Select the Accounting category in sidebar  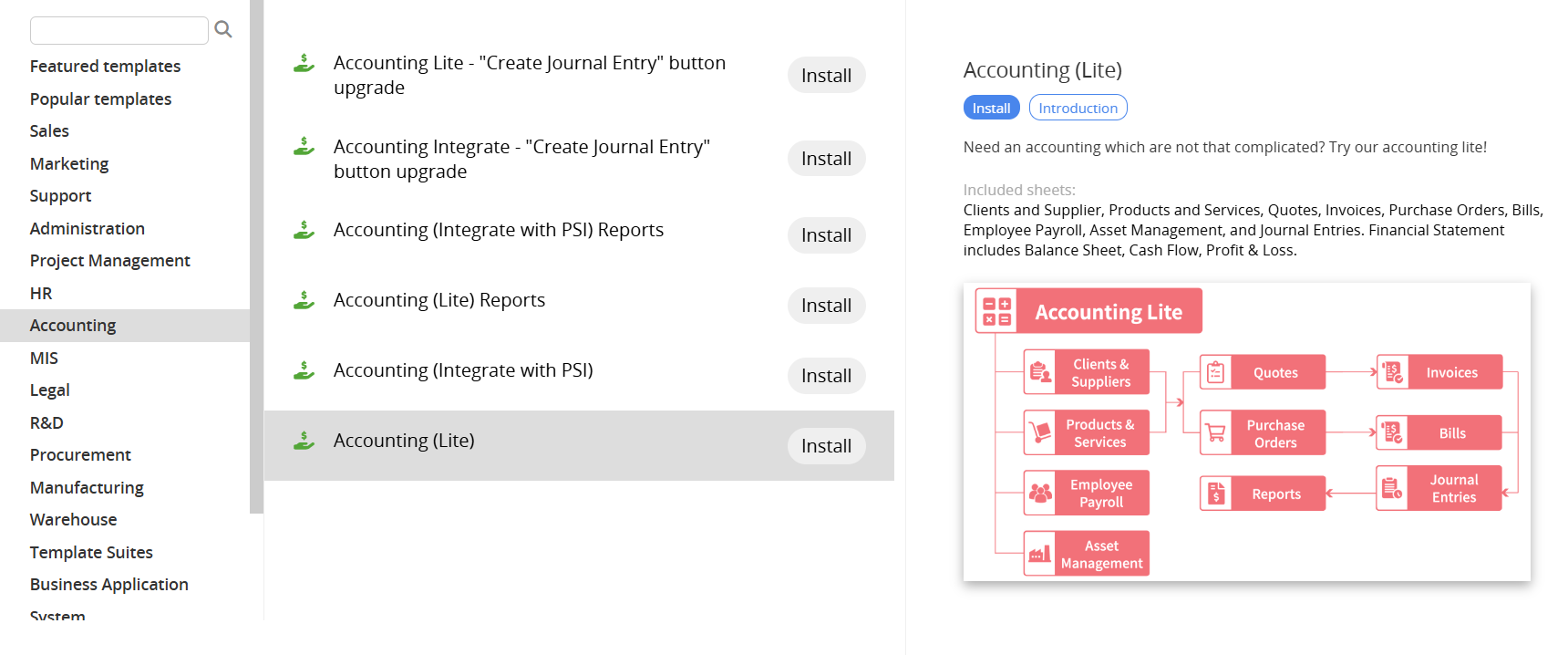(73, 326)
